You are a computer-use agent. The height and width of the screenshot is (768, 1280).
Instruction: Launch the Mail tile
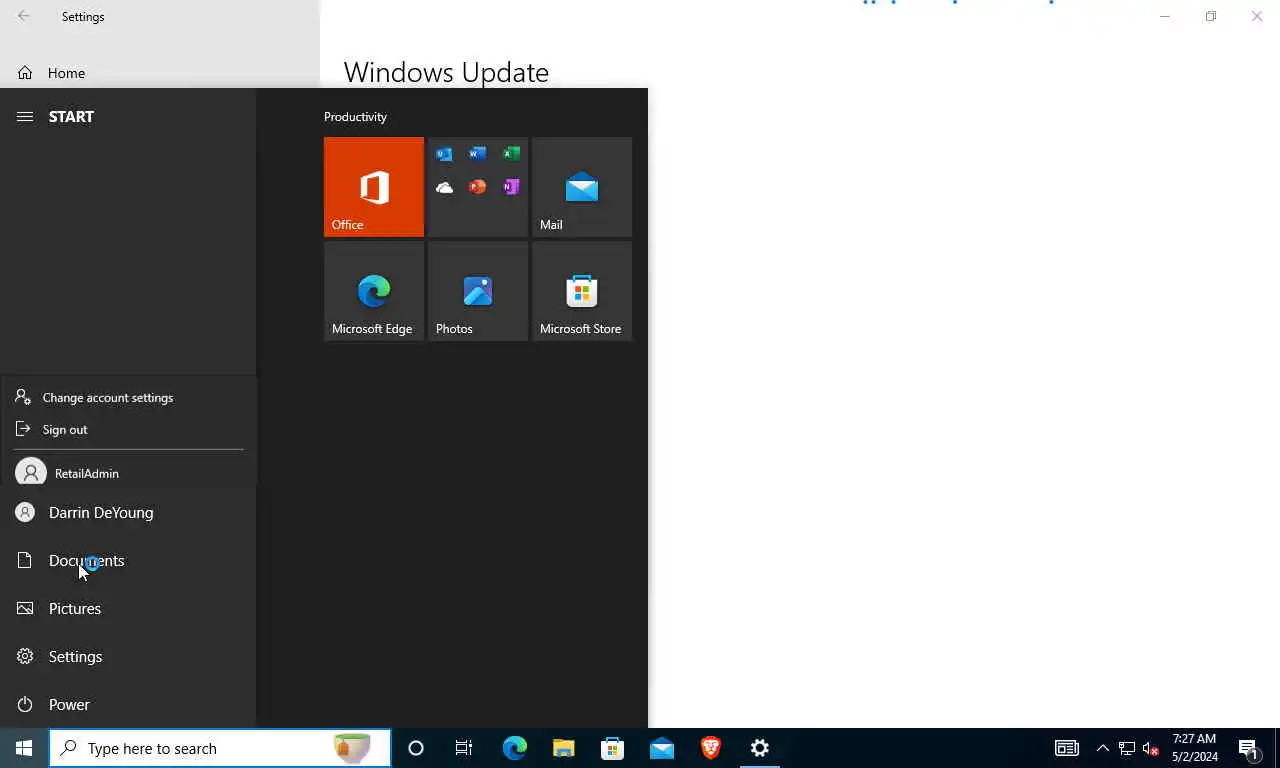pos(582,187)
